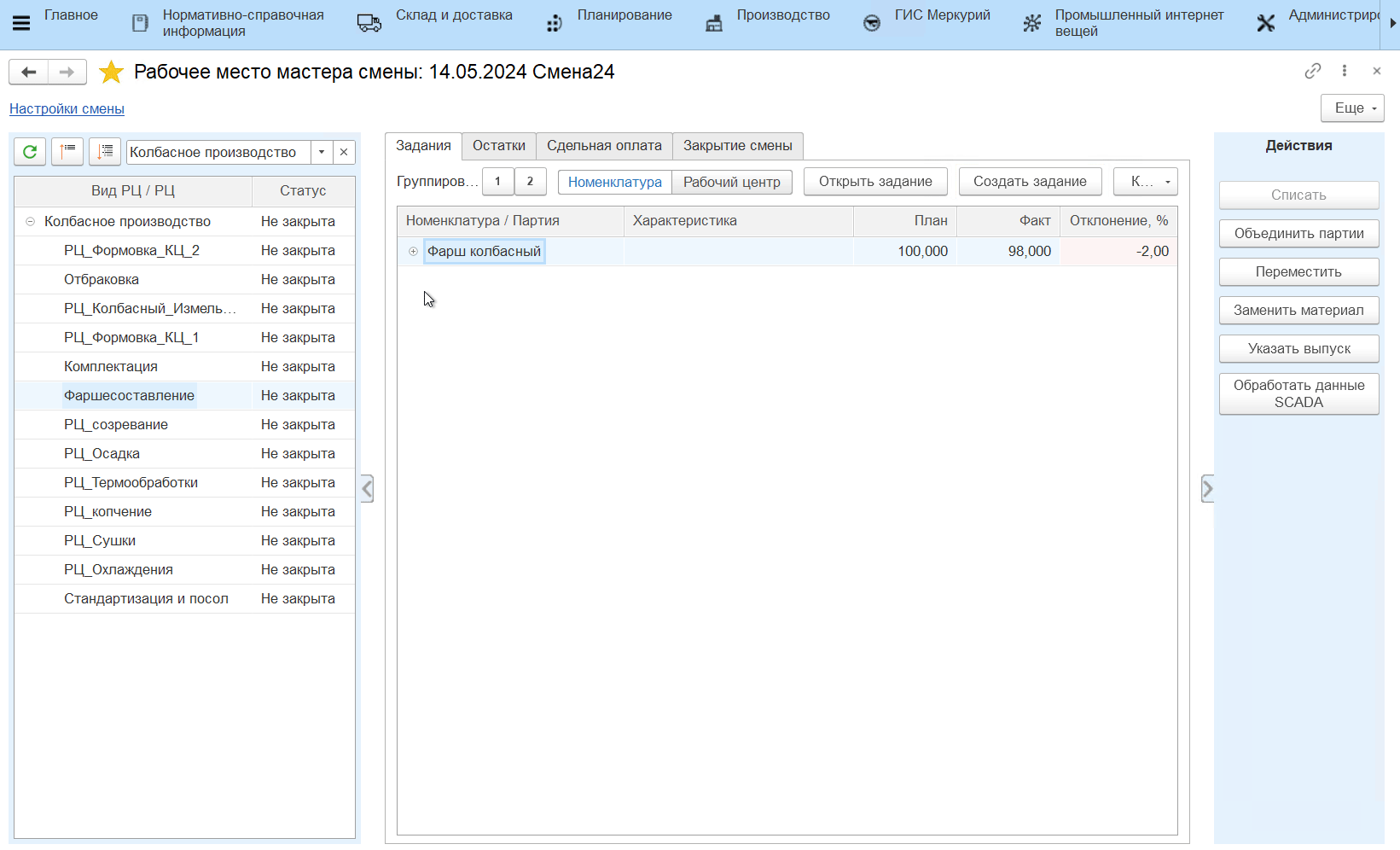Click the Создать задание button
The width and height of the screenshot is (1400, 850).
coord(1030,182)
